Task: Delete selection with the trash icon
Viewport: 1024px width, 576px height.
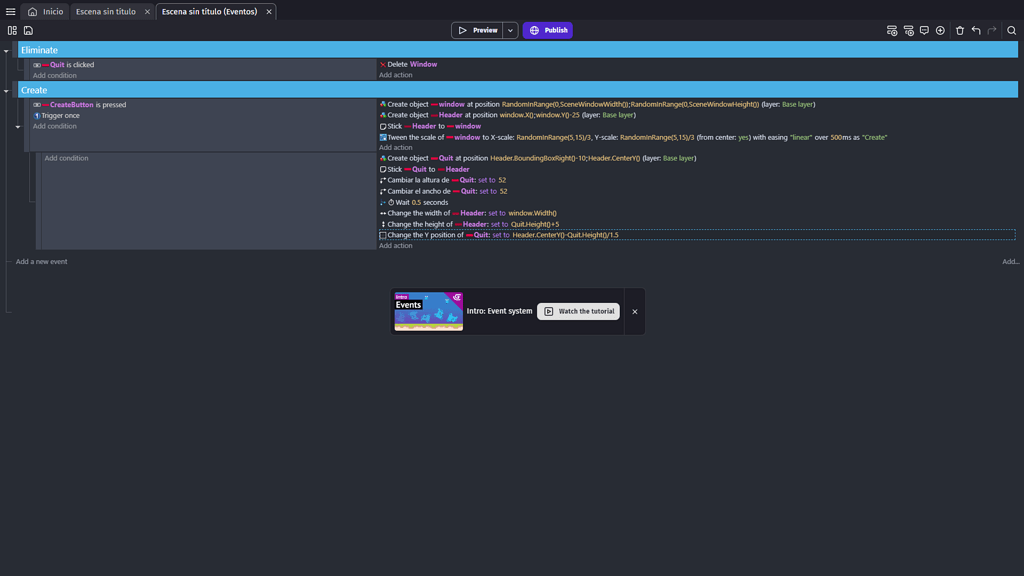Action: (959, 30)
